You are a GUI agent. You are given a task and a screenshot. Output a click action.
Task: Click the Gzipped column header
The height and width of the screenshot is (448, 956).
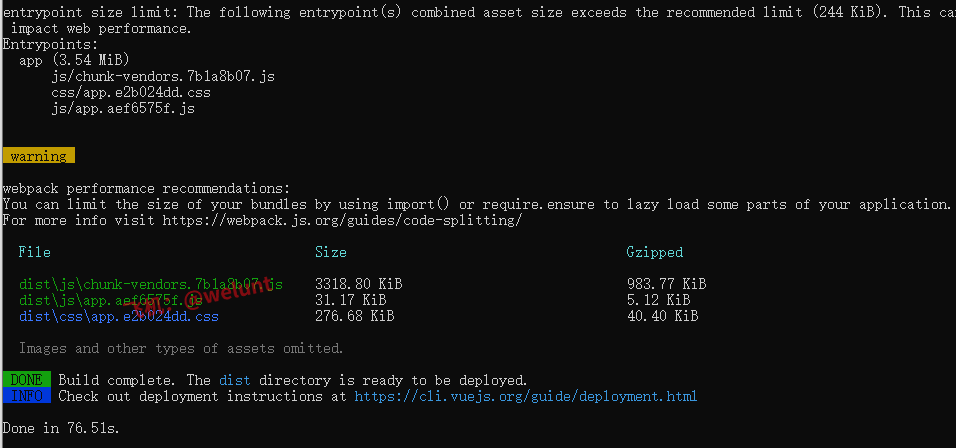click(x=655, y=252)
